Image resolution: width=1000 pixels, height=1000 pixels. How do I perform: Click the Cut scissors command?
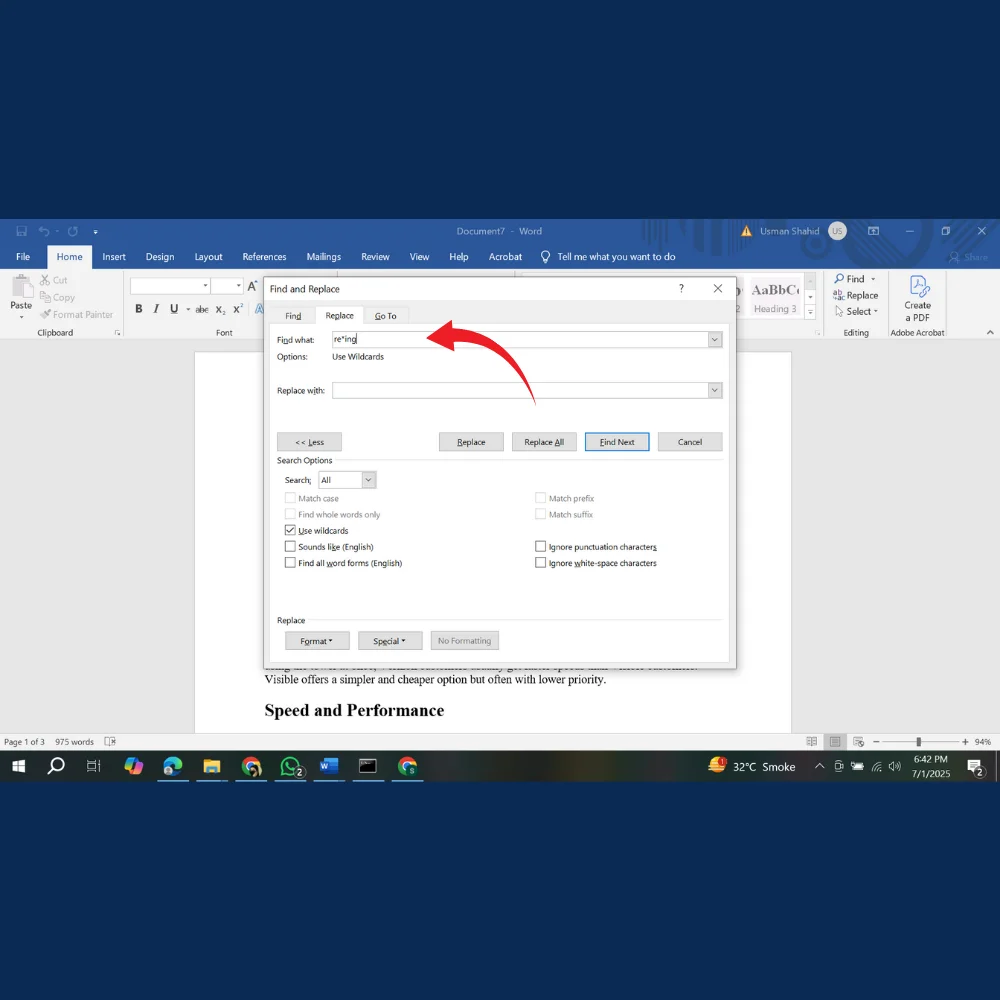(x=54, y=280)
